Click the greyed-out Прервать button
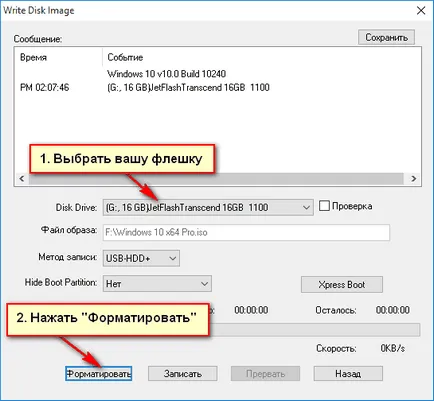The image size is (434, 401). pos(265,374)
